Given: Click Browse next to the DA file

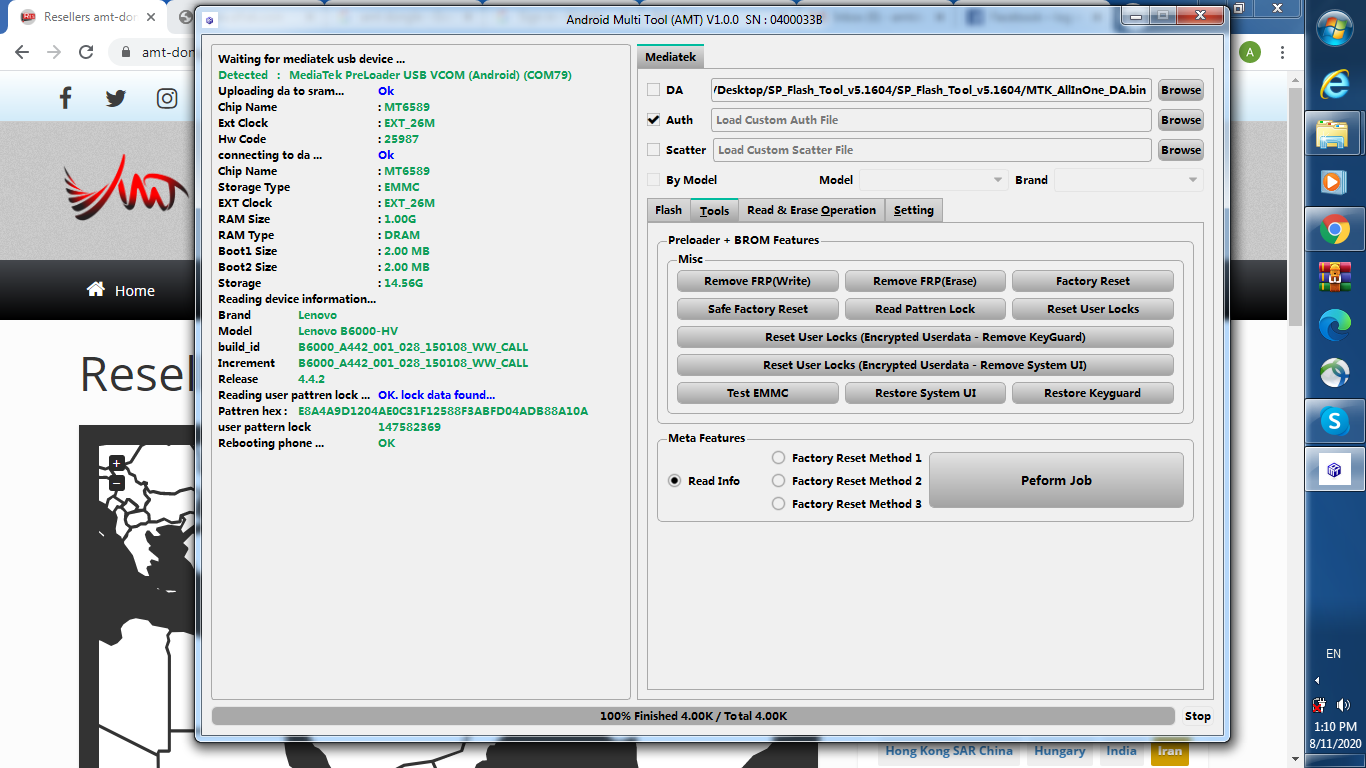Looking at the screenshot, I should click(x=1181, y=90).
